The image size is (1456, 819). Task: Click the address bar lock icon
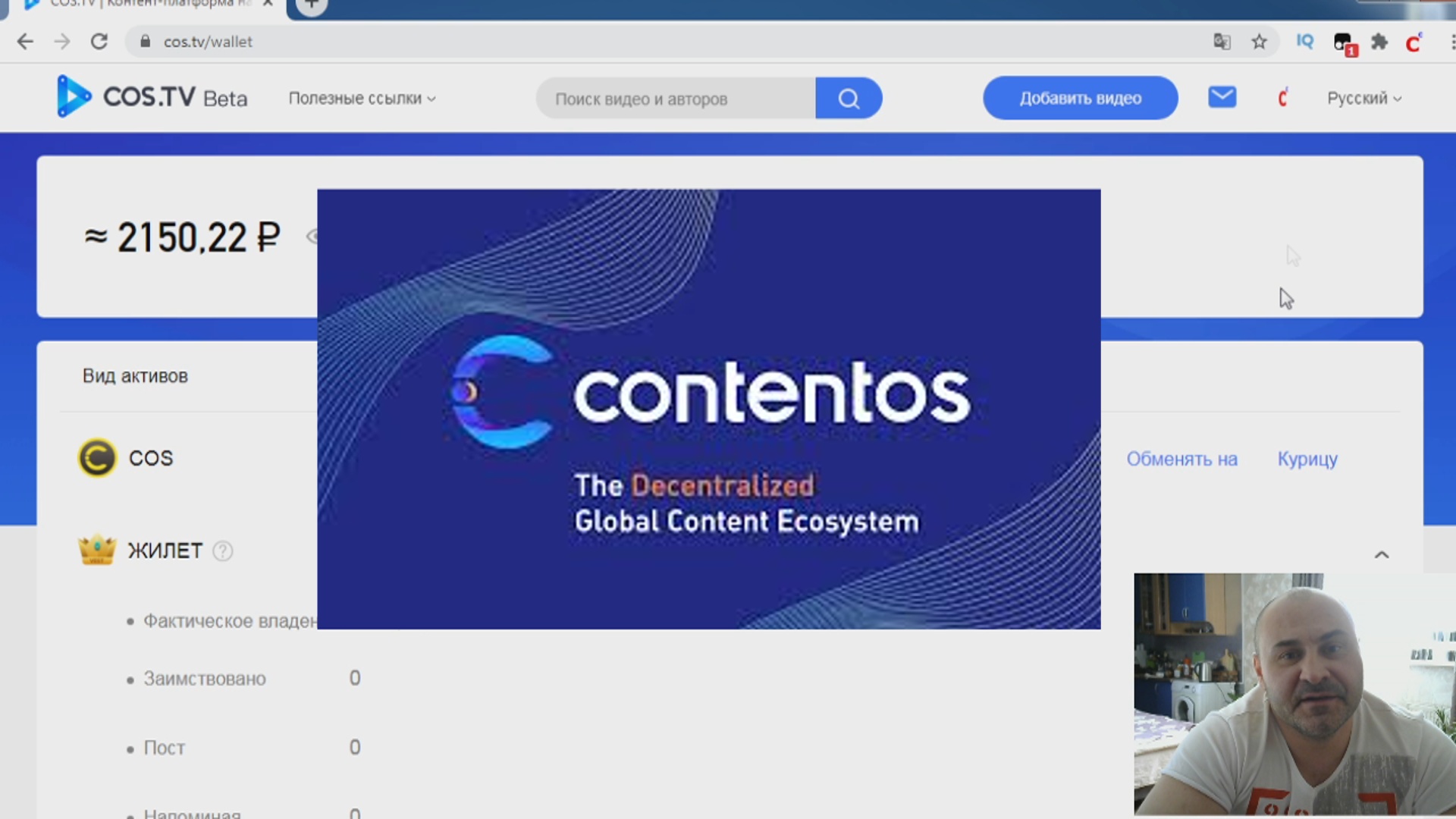coord(146,42)
